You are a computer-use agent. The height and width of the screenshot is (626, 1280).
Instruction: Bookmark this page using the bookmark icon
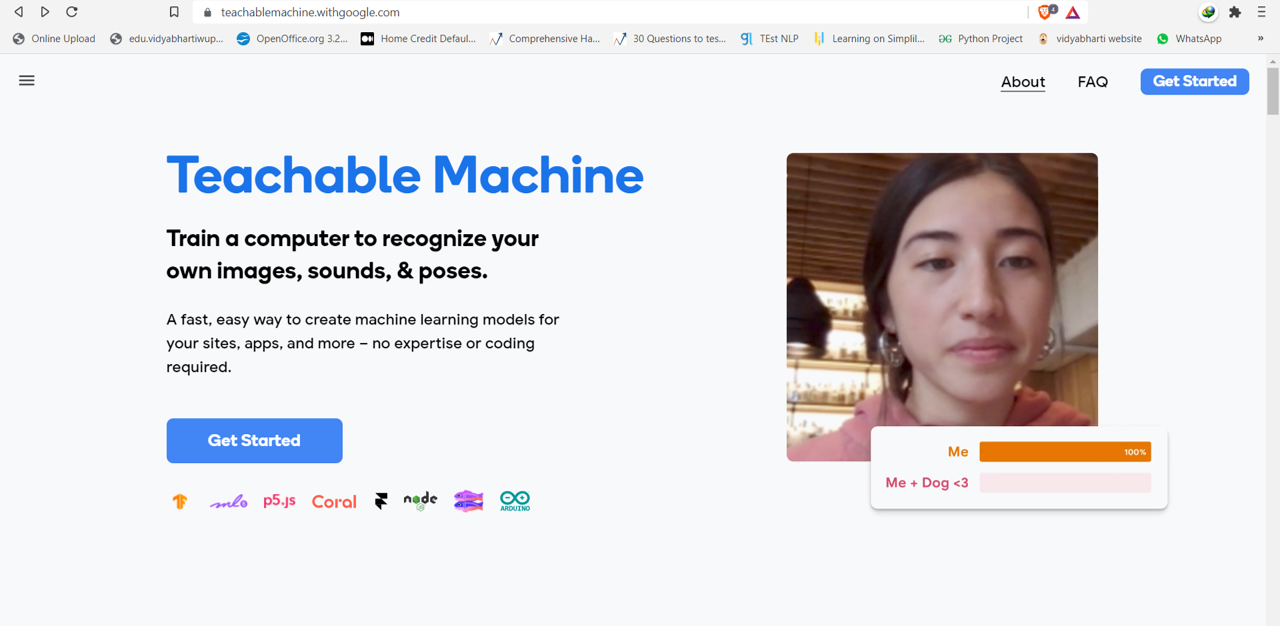174,13
